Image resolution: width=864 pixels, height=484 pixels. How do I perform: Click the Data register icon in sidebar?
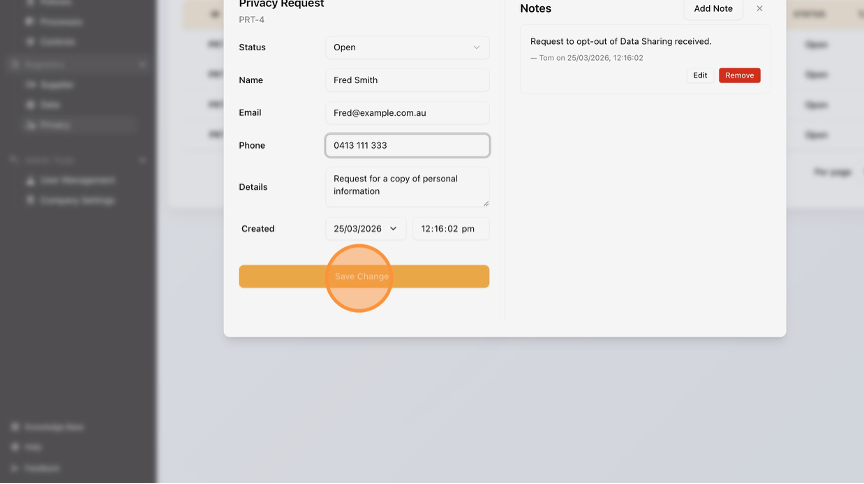[31, 105]
